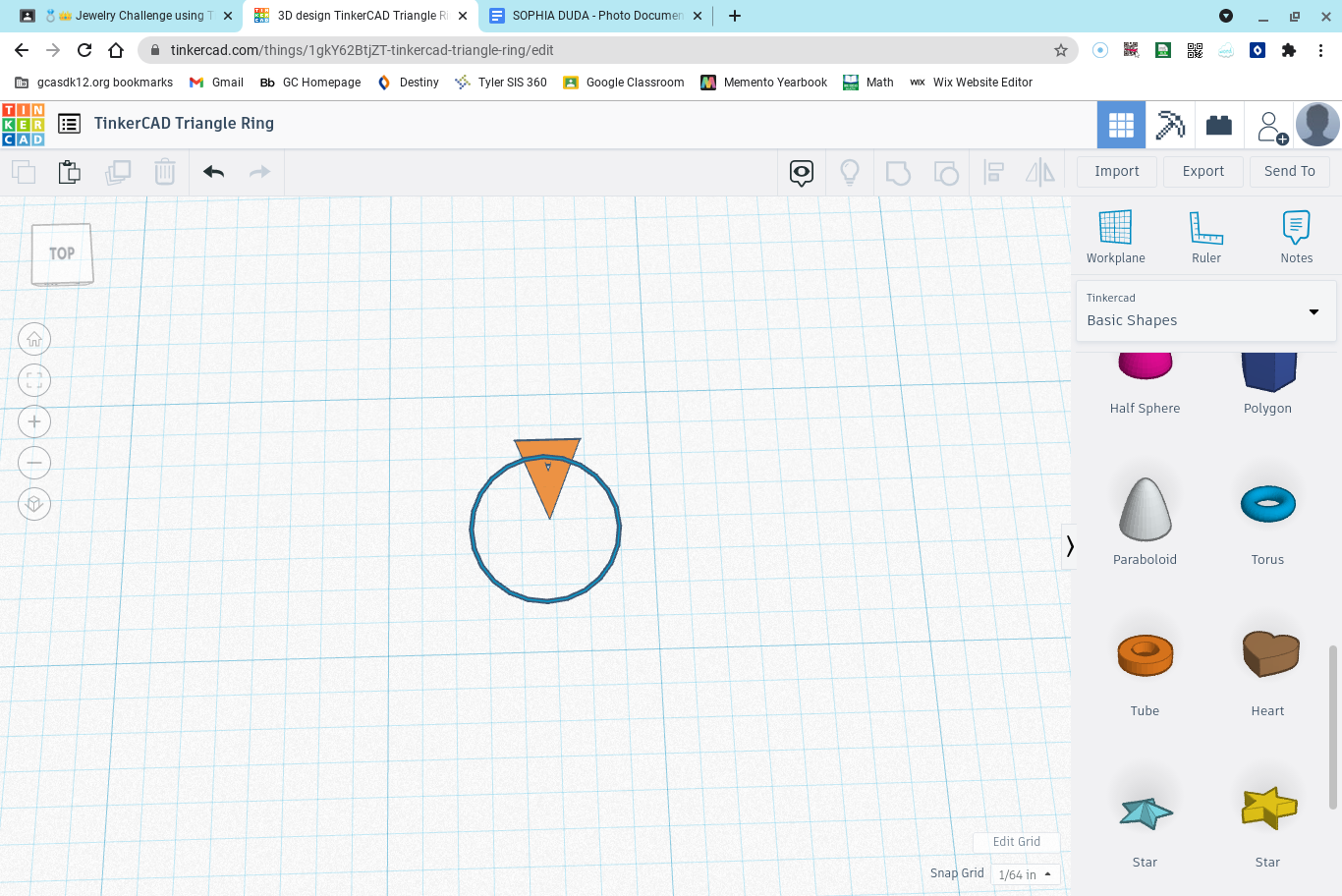Click the Export button
1342x896 pixels.
point(1202,171)
